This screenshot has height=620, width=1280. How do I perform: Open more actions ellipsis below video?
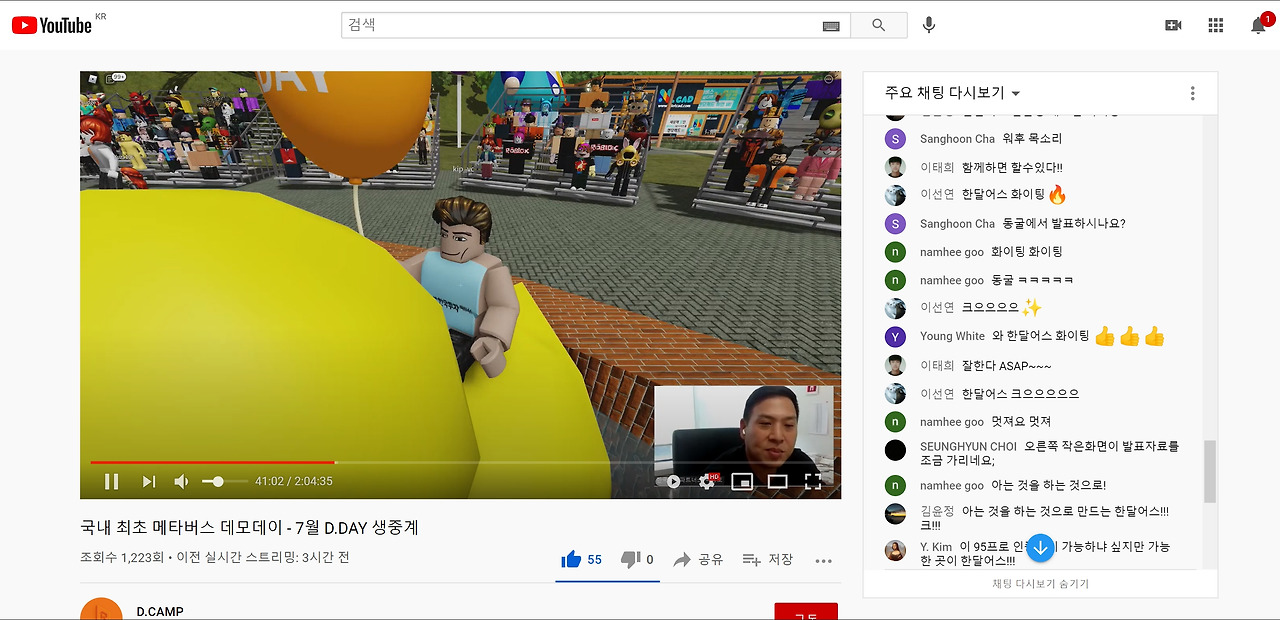click(x=824, y=560)
